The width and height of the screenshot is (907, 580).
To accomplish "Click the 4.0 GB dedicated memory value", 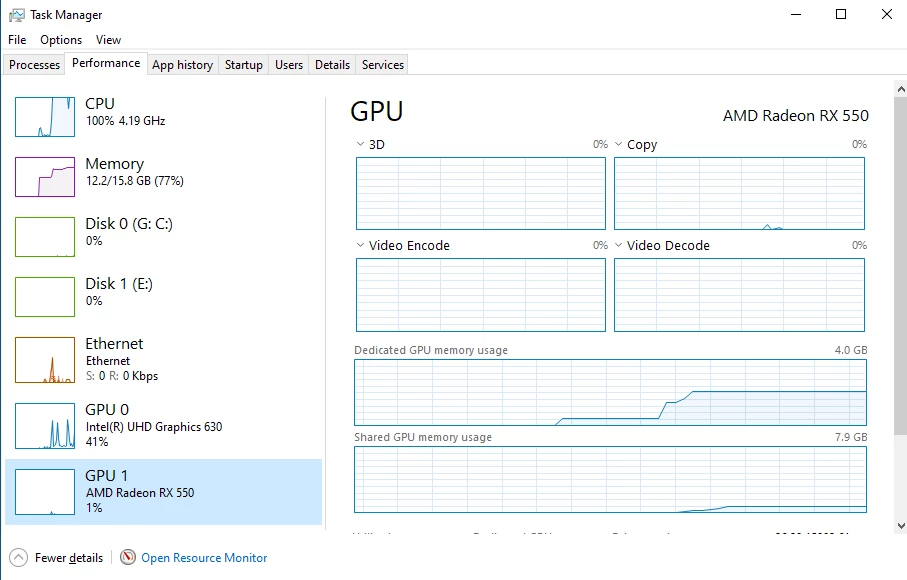I will [851, 350].
